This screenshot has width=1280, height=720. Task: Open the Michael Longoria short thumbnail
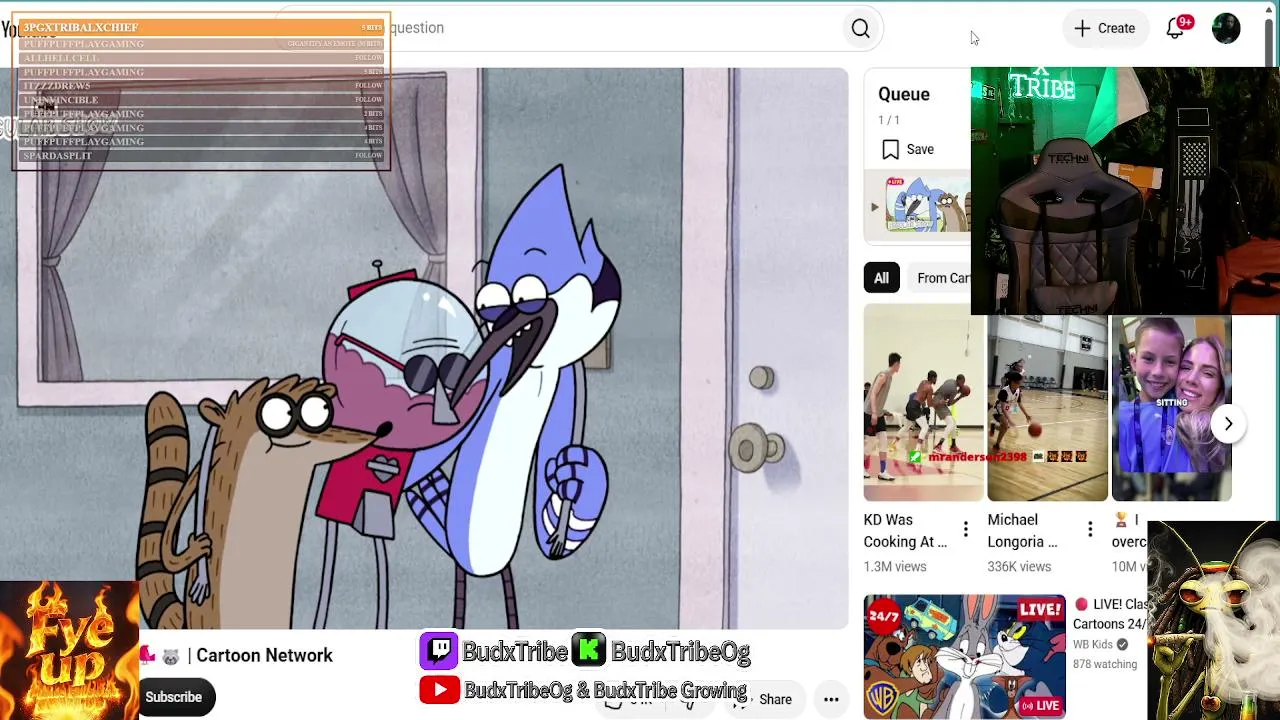coord(1047,408)
